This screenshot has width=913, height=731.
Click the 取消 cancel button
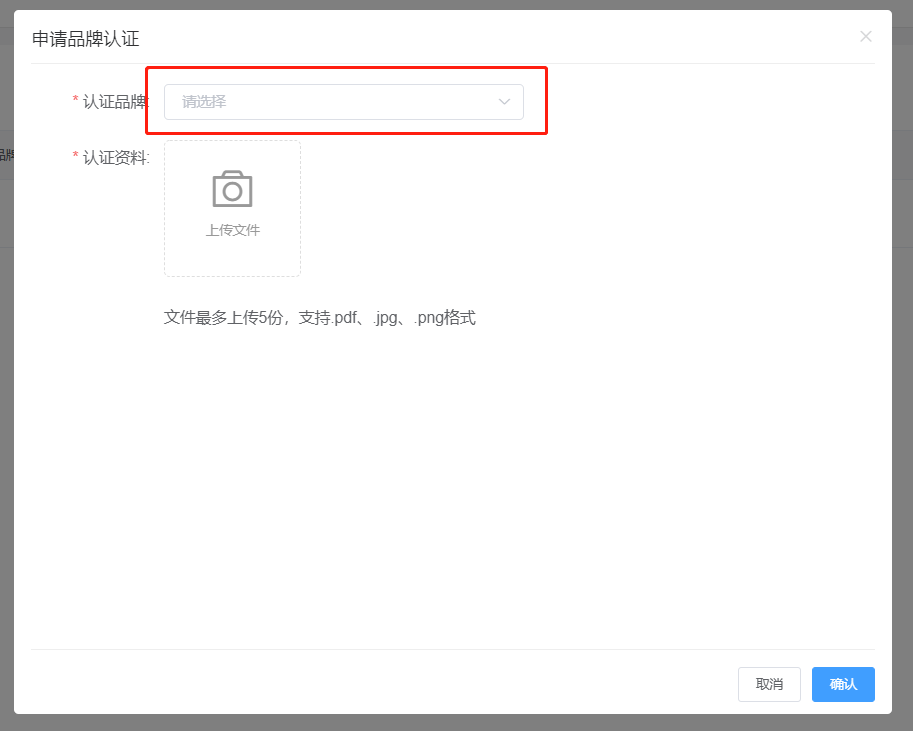point(769,684)
